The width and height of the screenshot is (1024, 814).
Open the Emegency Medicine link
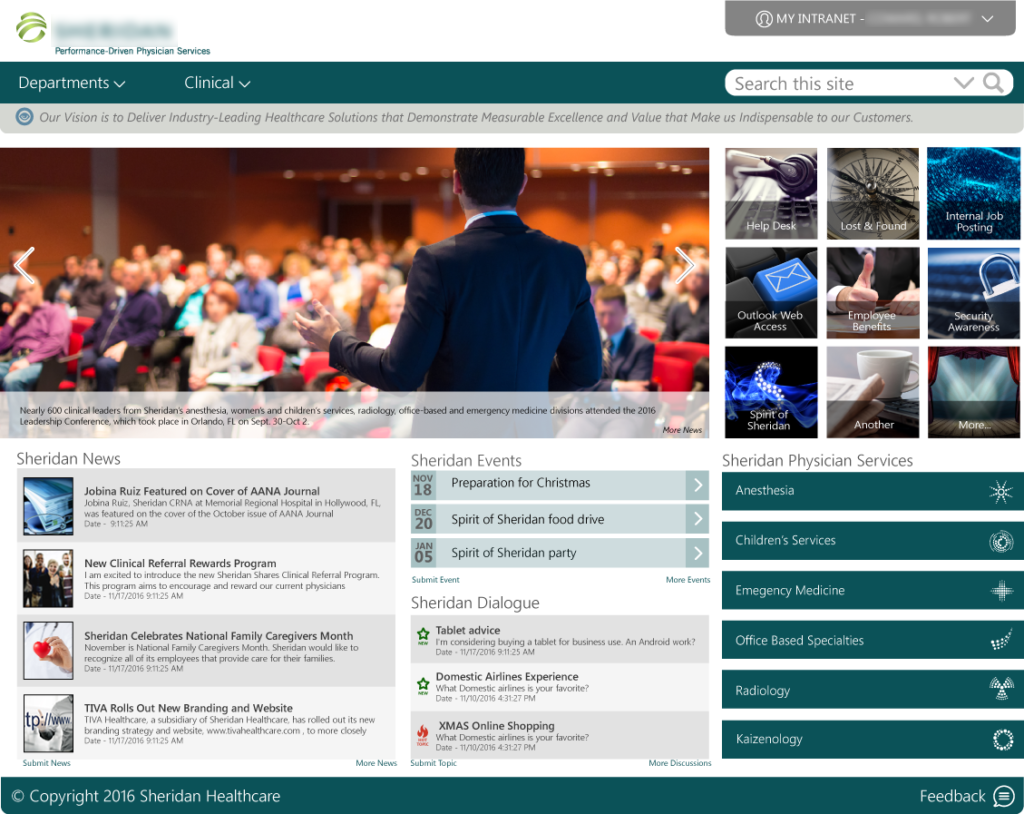pos(872,591)
